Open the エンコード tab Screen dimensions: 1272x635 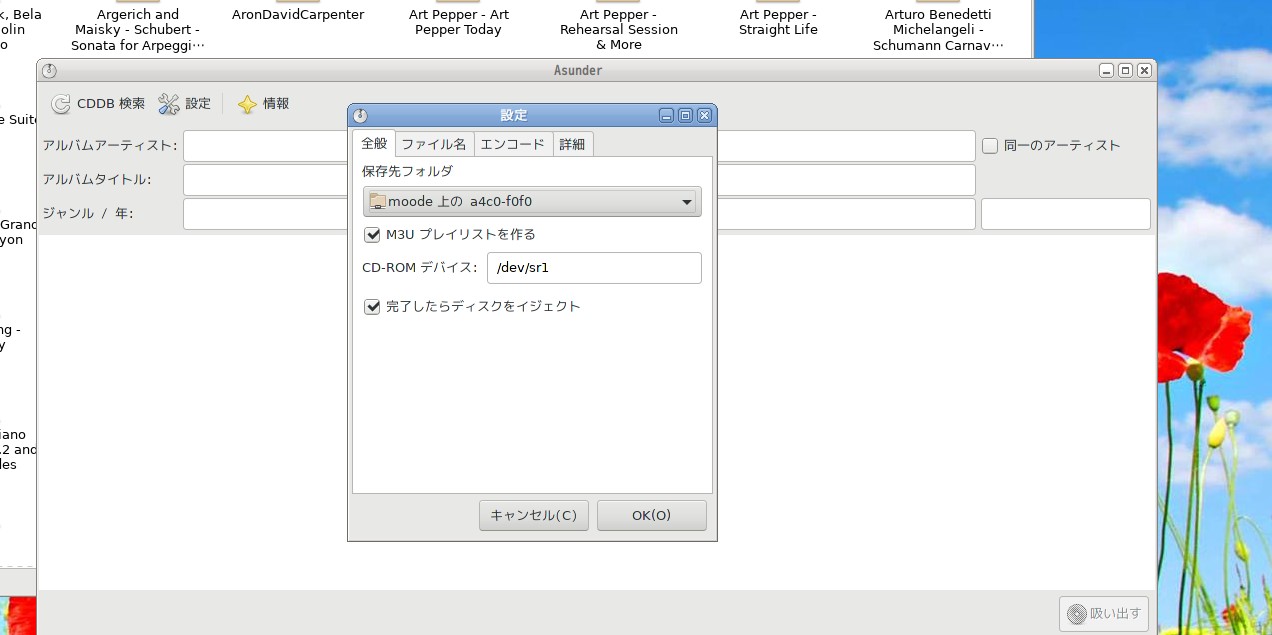click(x=512, y=144)
